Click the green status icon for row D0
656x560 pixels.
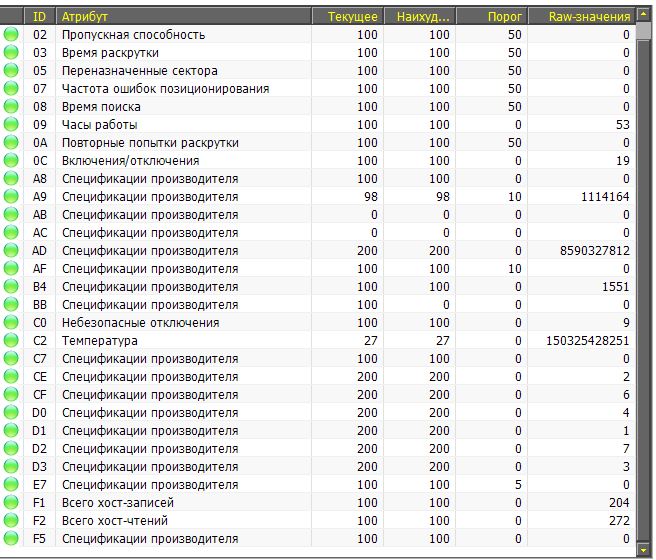(x=11, y=412)
